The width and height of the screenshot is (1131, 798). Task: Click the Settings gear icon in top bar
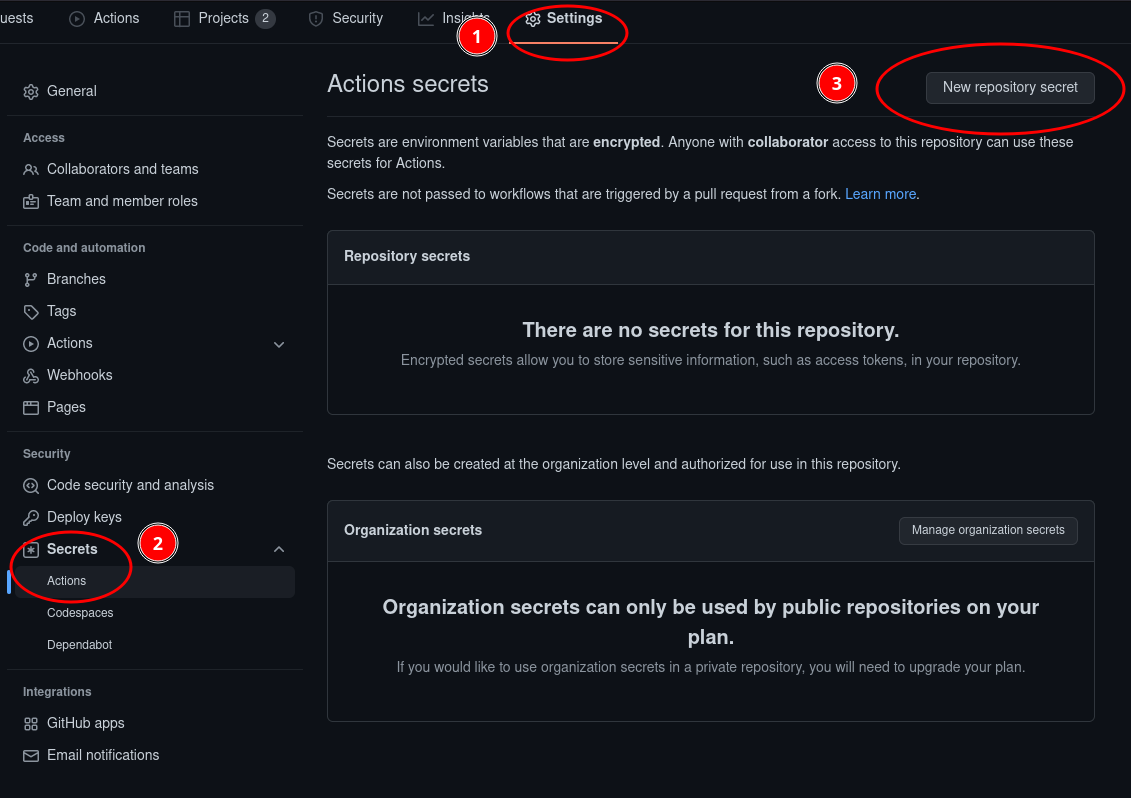[x=532, y=19]
